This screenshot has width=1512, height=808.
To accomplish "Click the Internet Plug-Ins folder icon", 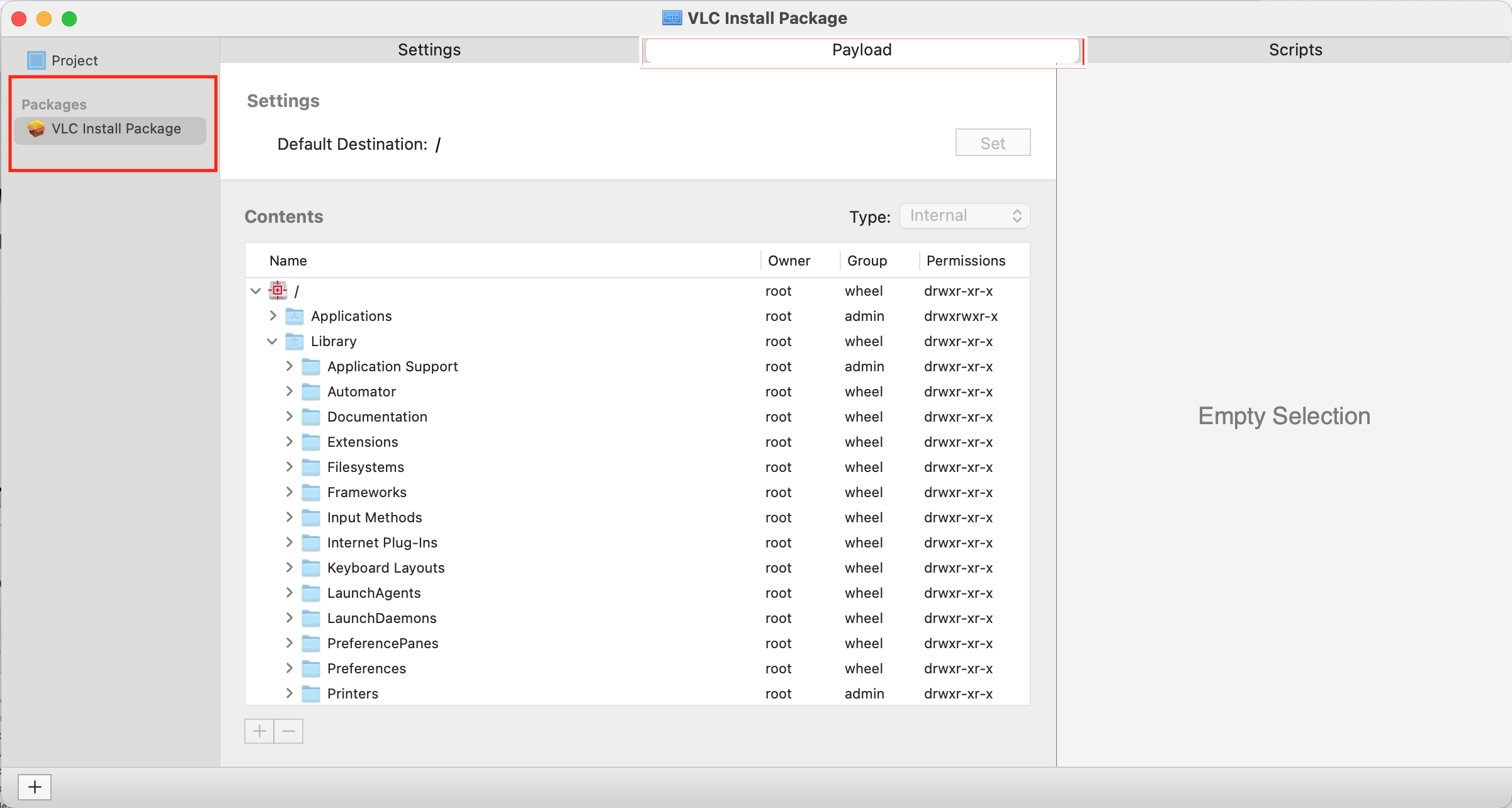I will (311, 542).
